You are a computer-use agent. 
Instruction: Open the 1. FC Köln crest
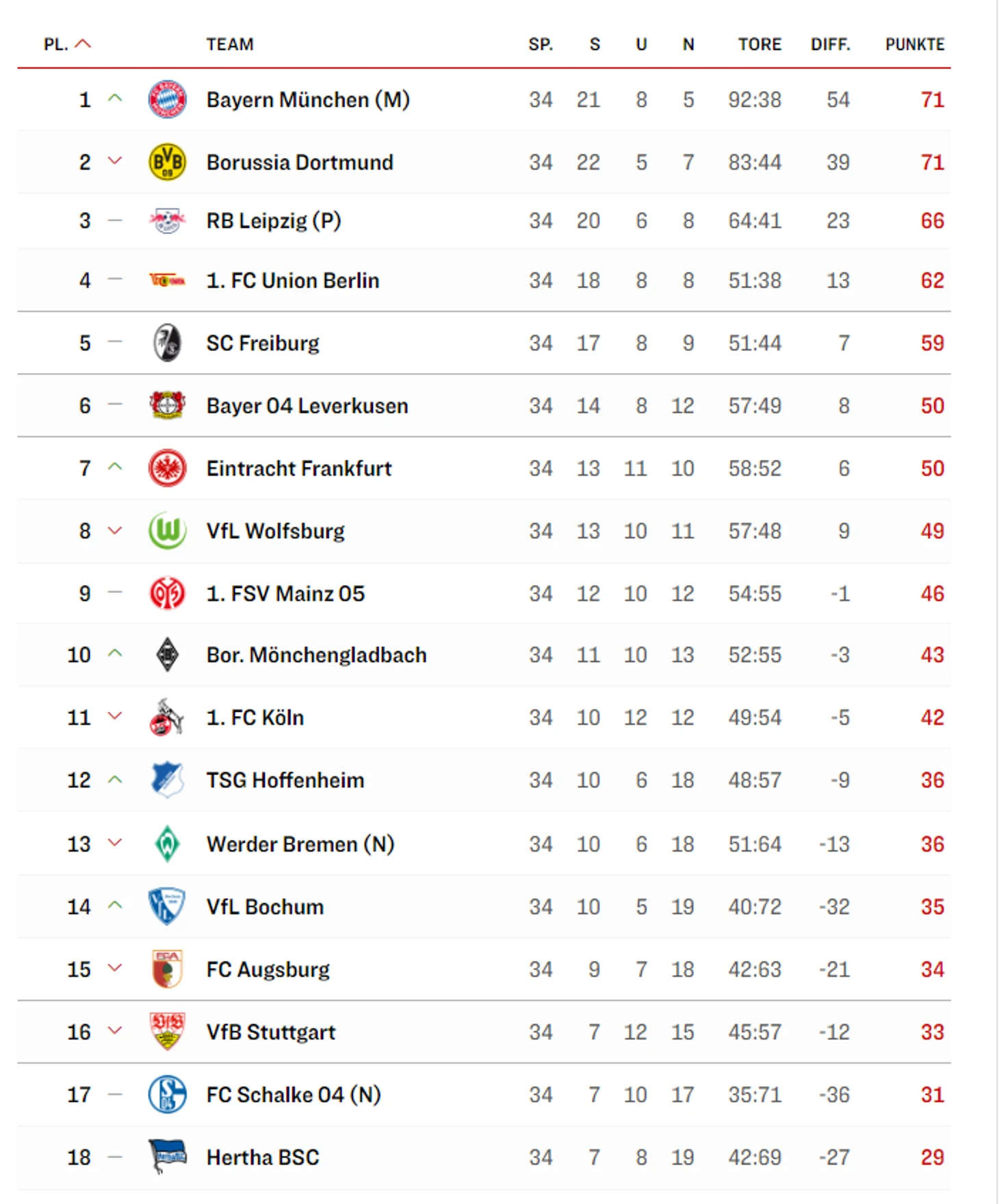coord(167,717)
